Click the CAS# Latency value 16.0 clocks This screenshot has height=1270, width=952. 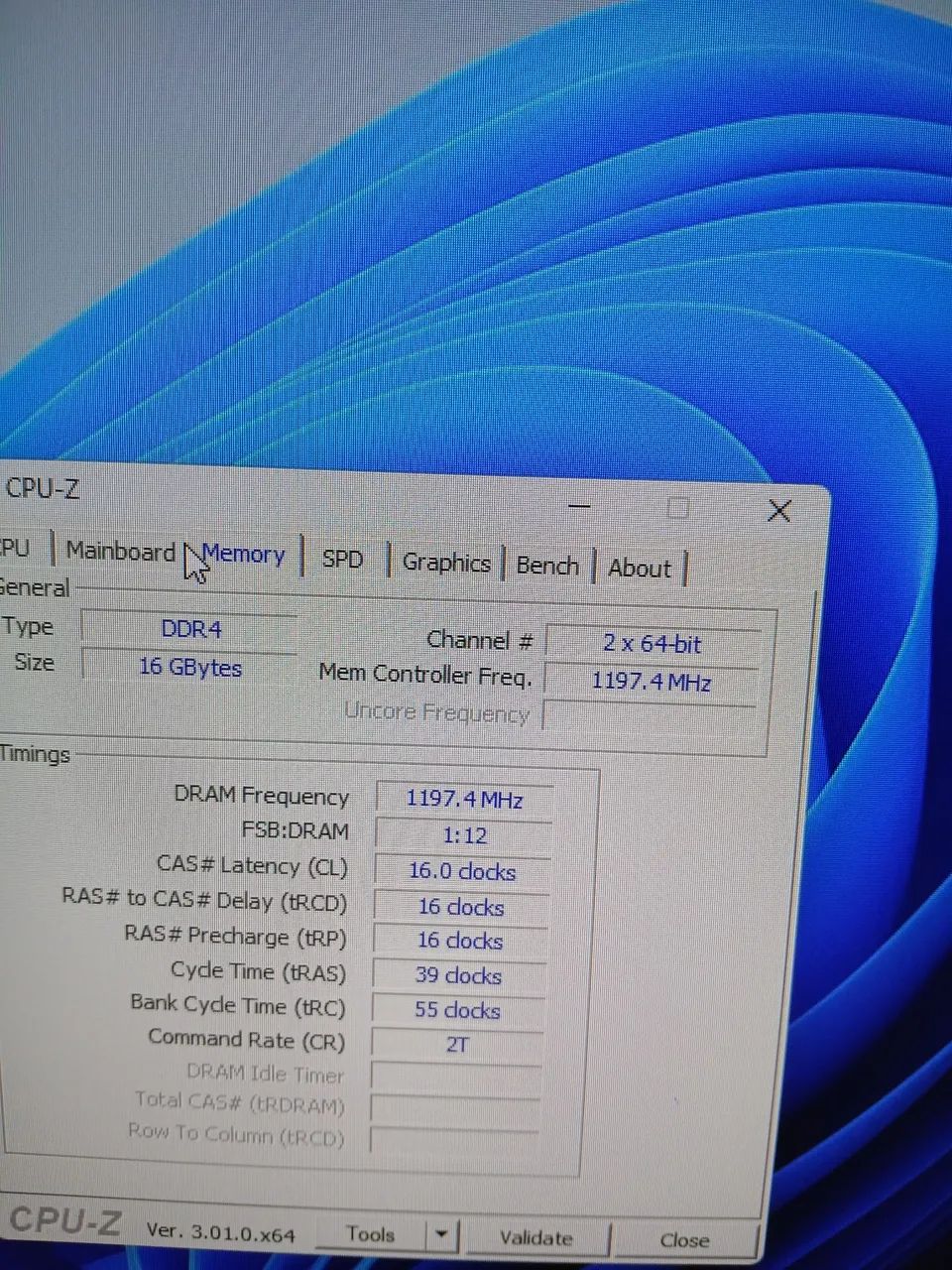coord(461,871)
